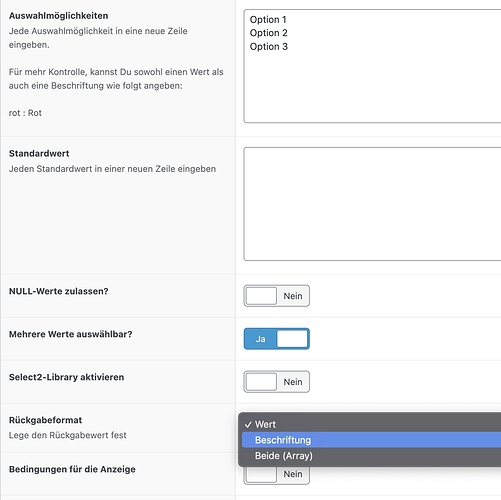Enable the Select2-Library aktivieren switch
This screenshot has height=500, width=501.
point(276,382)
